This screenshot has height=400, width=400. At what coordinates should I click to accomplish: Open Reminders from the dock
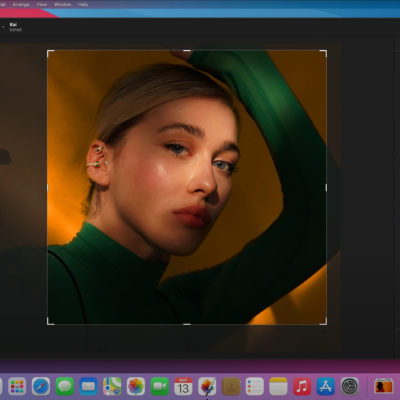(255, 386)
